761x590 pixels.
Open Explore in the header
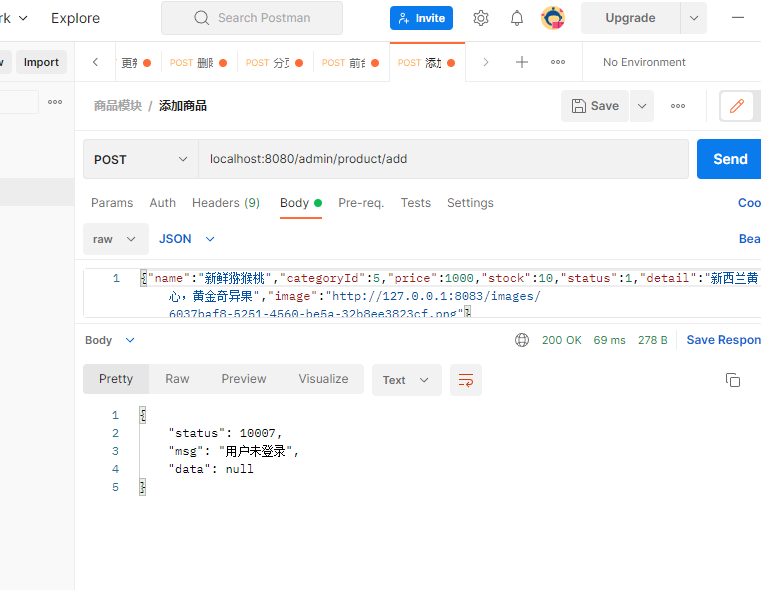75,18
